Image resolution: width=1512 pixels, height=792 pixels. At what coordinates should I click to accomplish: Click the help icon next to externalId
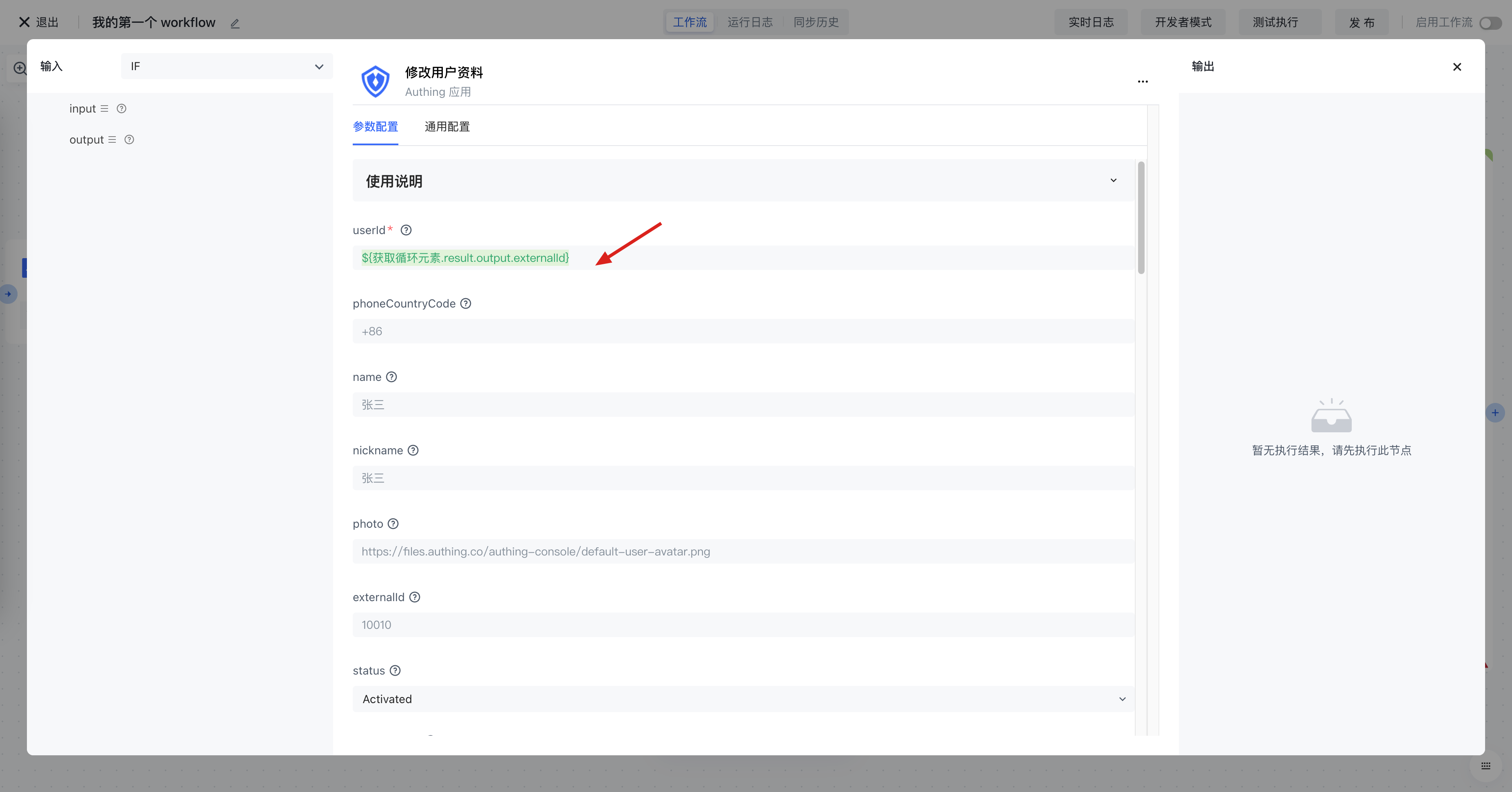(x=415, y=597)
